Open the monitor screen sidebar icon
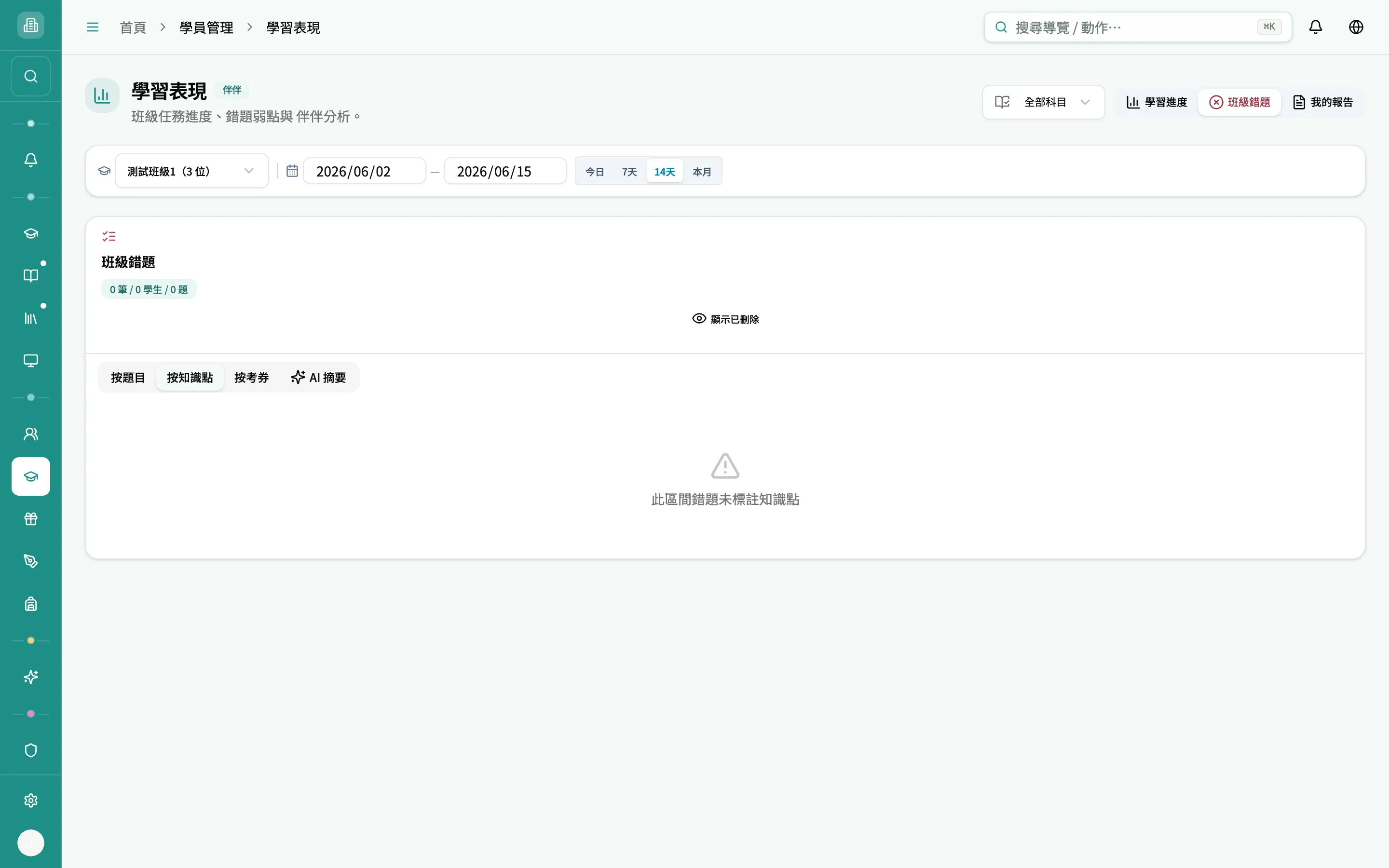 (30, 361)
